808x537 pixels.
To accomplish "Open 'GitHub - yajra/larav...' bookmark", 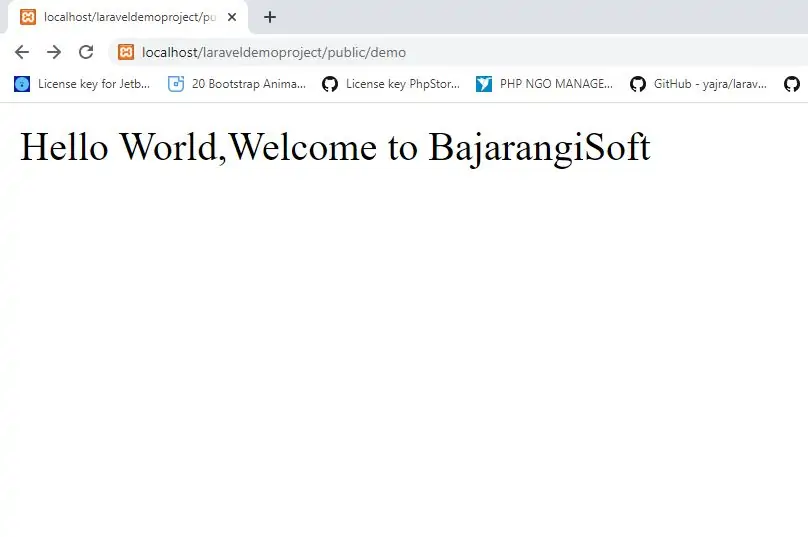I will [698, 84].
